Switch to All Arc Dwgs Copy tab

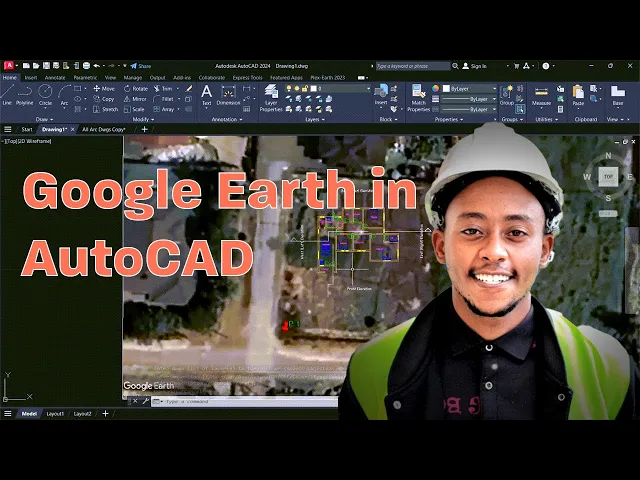[104, 129]
